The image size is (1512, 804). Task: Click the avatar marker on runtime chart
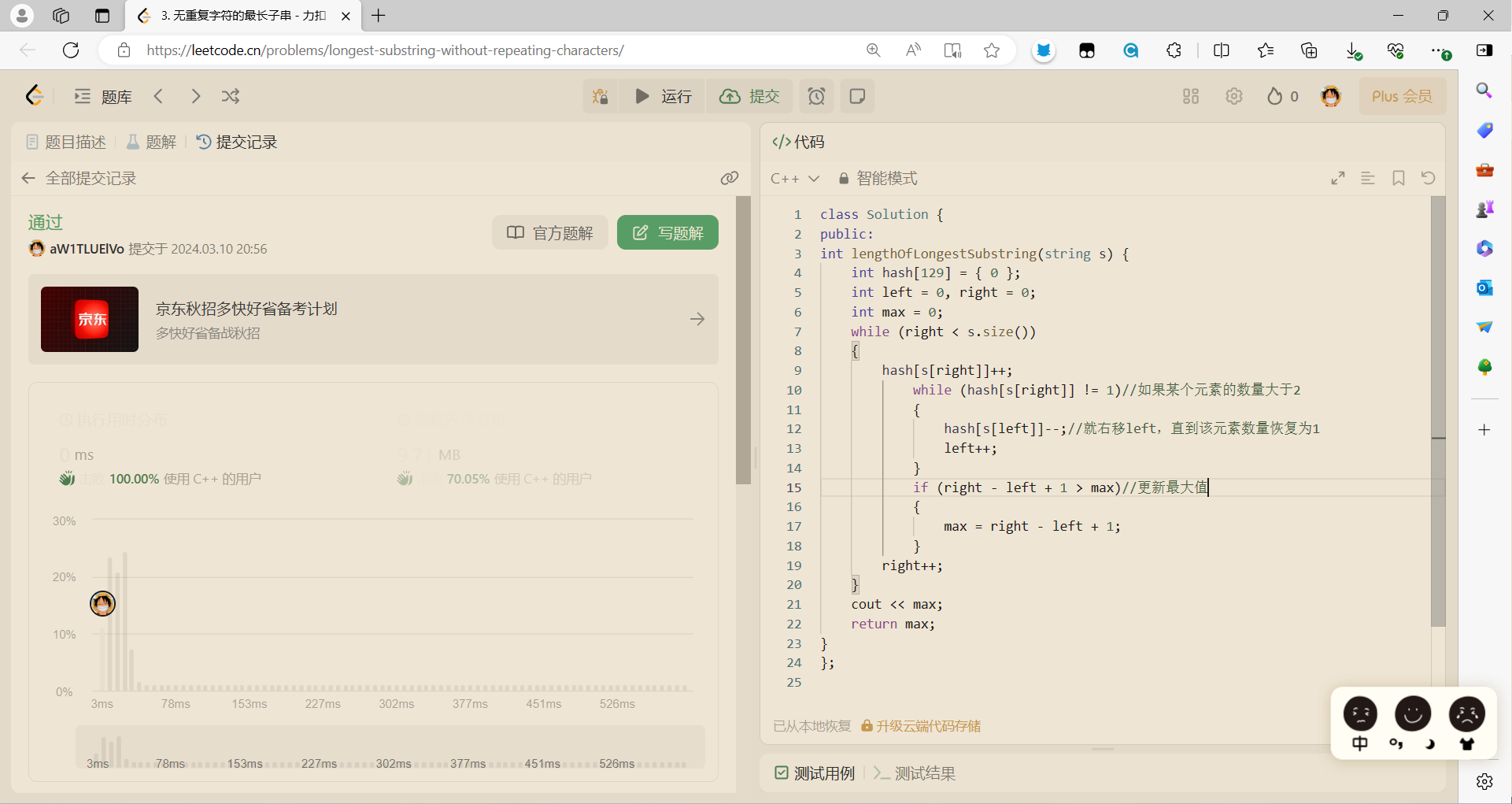click(x=102, y=603)
